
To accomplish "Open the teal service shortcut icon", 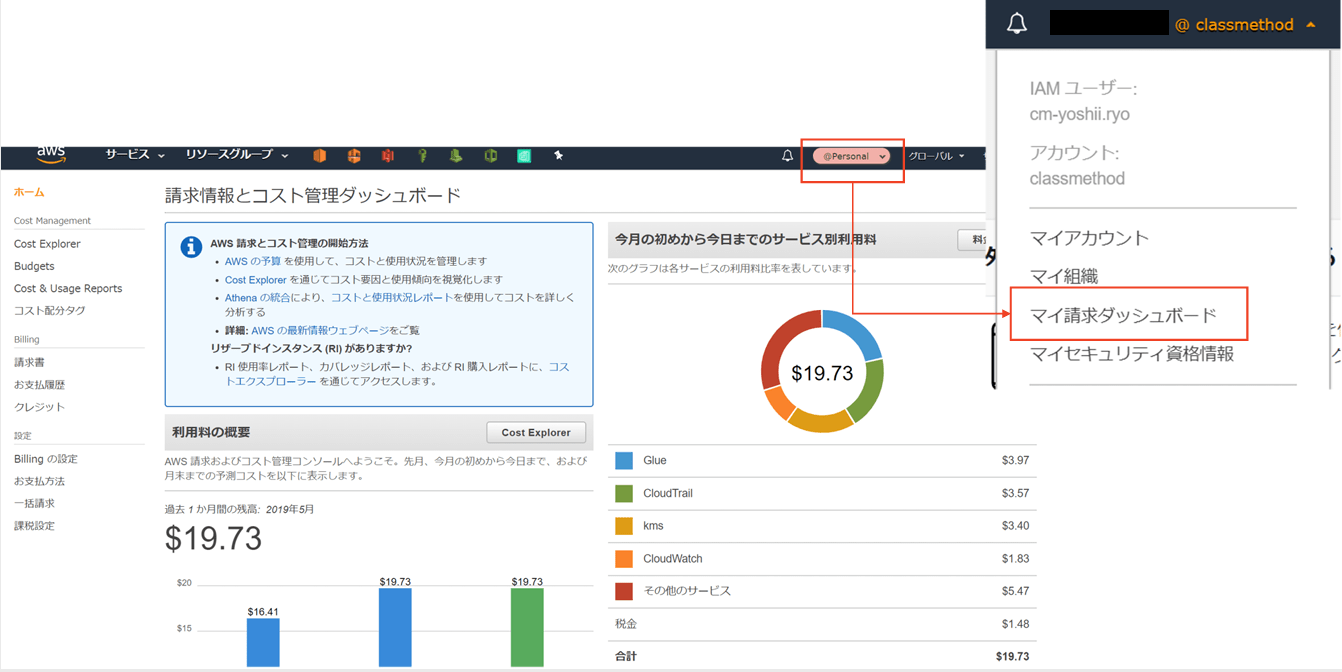I will [x=524, y=156].
